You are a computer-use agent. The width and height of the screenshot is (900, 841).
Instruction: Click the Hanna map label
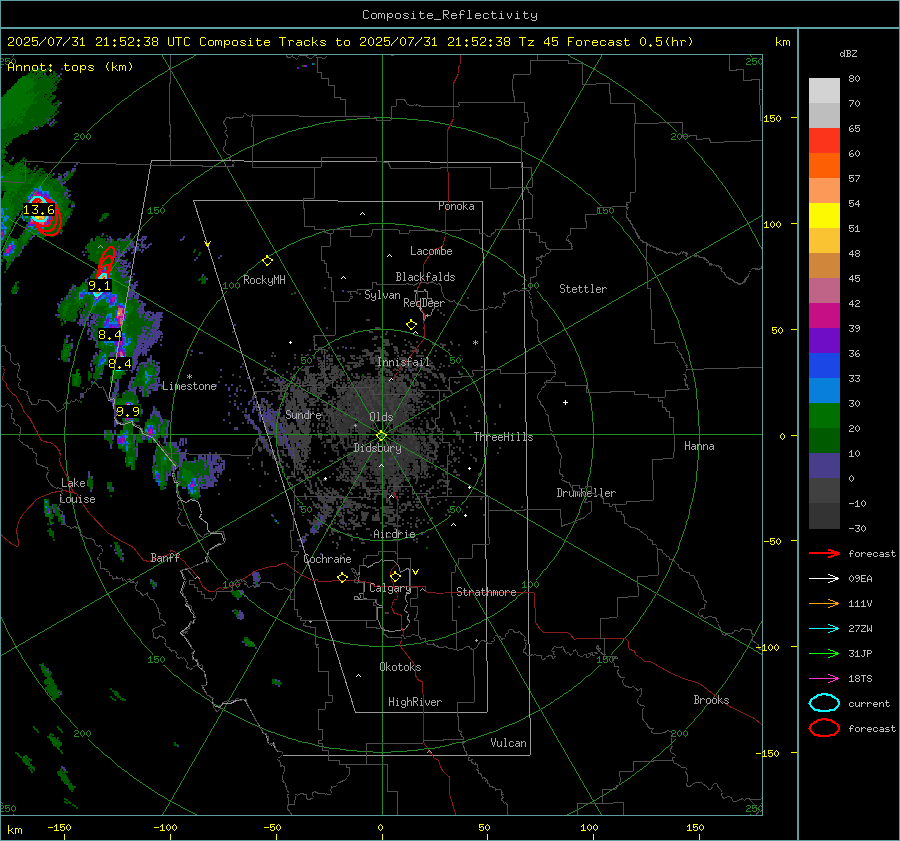click(x=699, y=446)
